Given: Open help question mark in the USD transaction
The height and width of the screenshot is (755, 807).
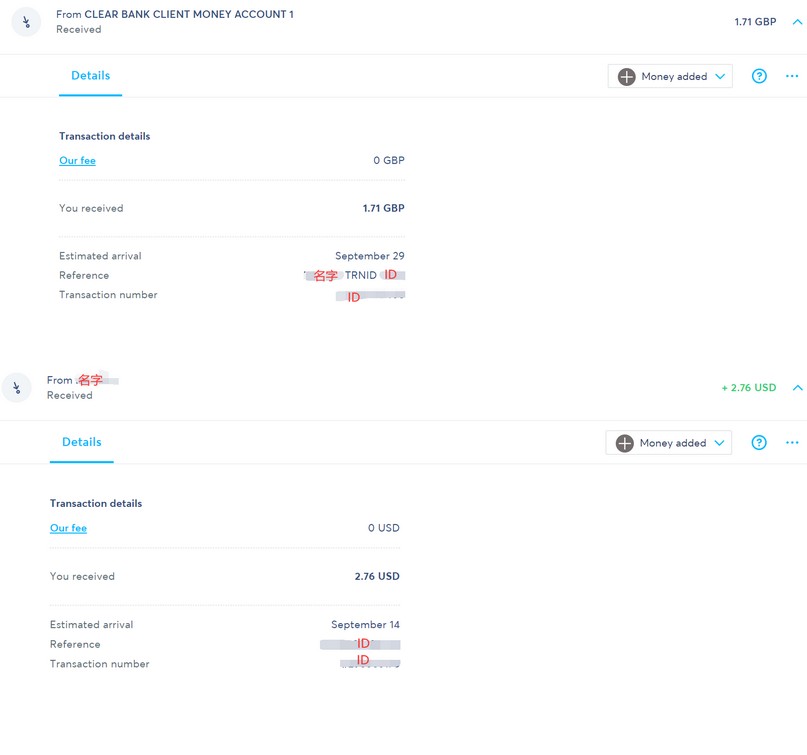Looking at the screenshot, I should coord(759,443).
